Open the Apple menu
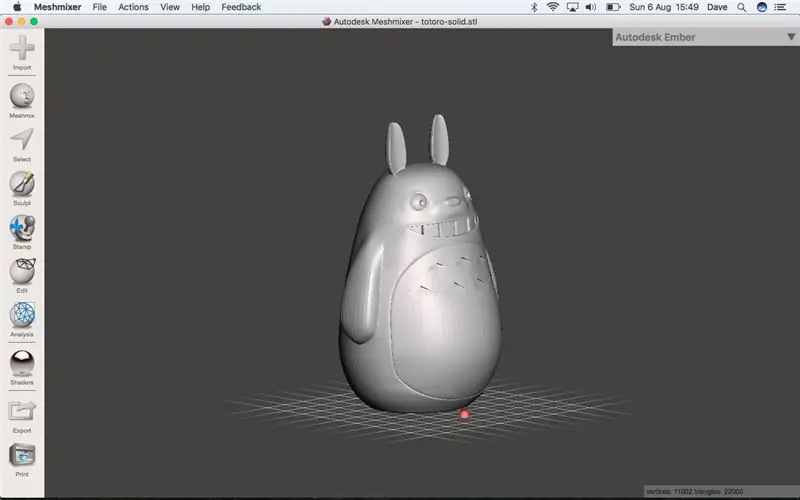 pos(17,7)
